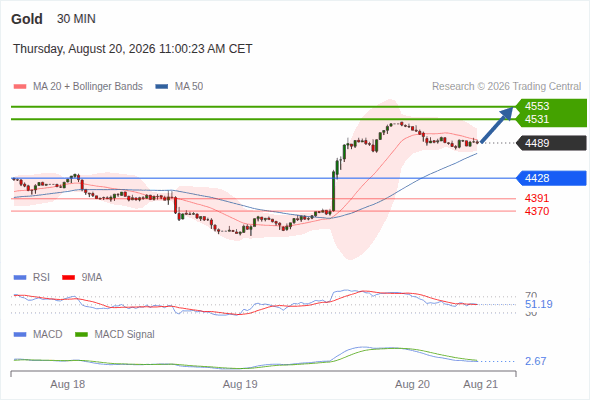
Task: Select the 4531 green target label
Action: click(537, 119)
